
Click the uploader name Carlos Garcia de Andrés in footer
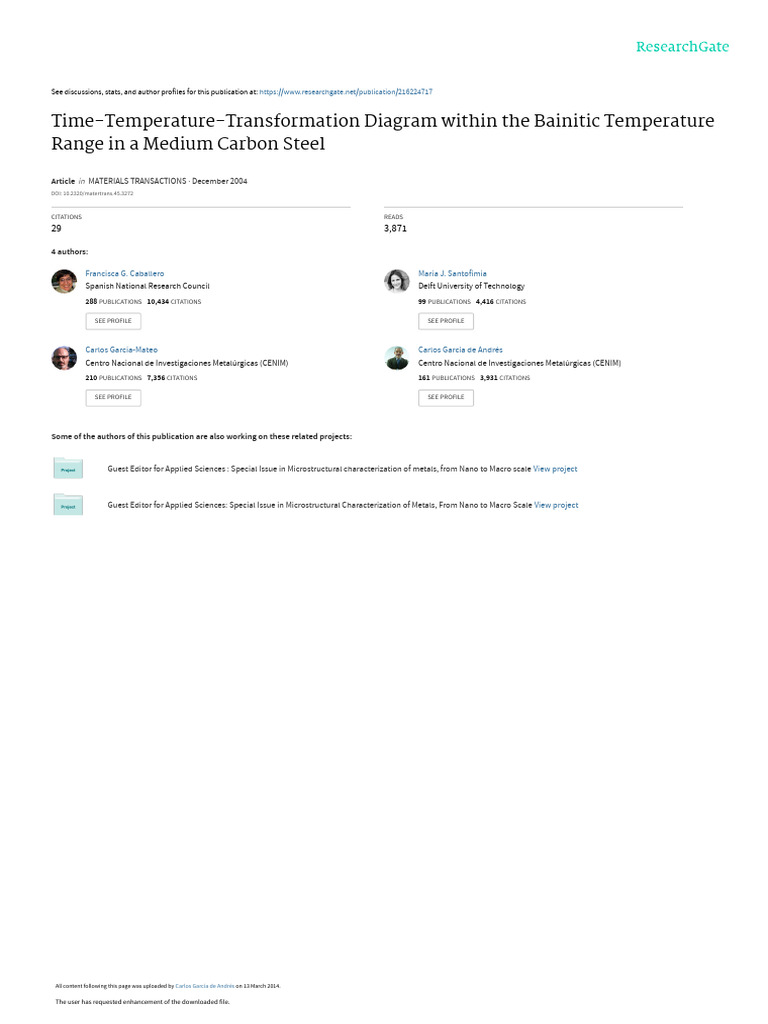[x=204, y=986]
